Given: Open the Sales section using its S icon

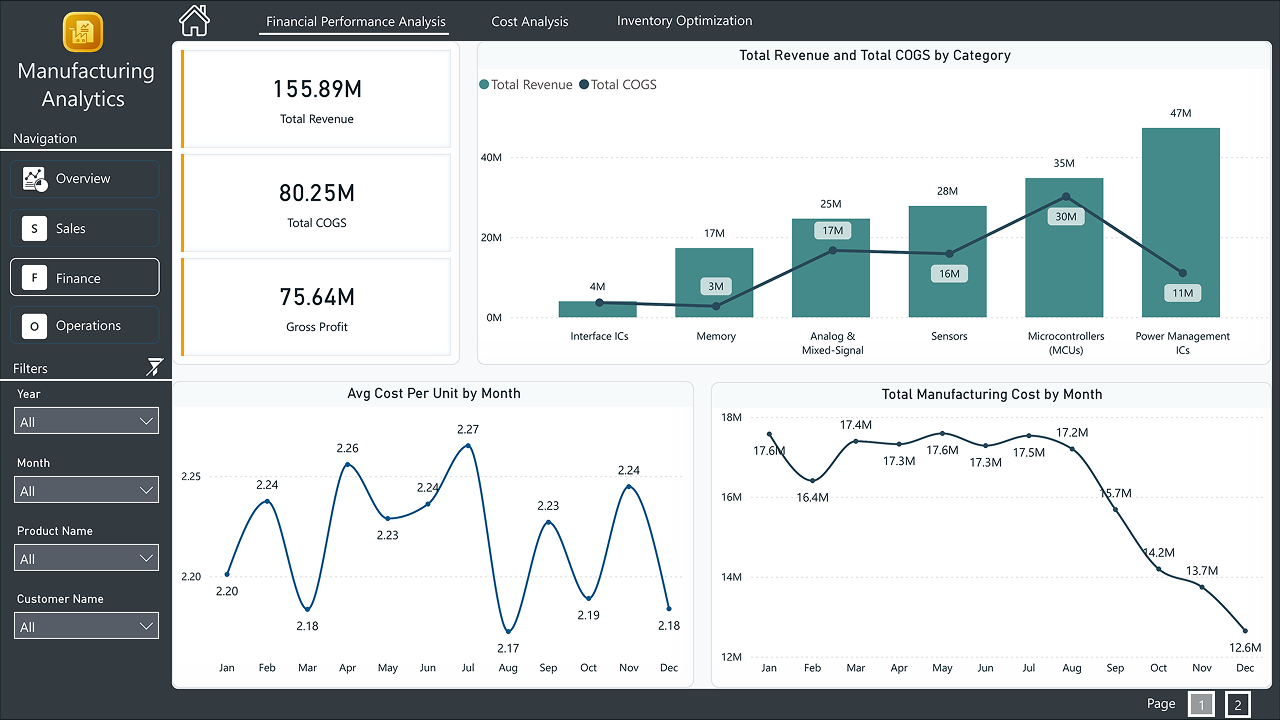Looking at the screenshot, I should coord(34,227).
